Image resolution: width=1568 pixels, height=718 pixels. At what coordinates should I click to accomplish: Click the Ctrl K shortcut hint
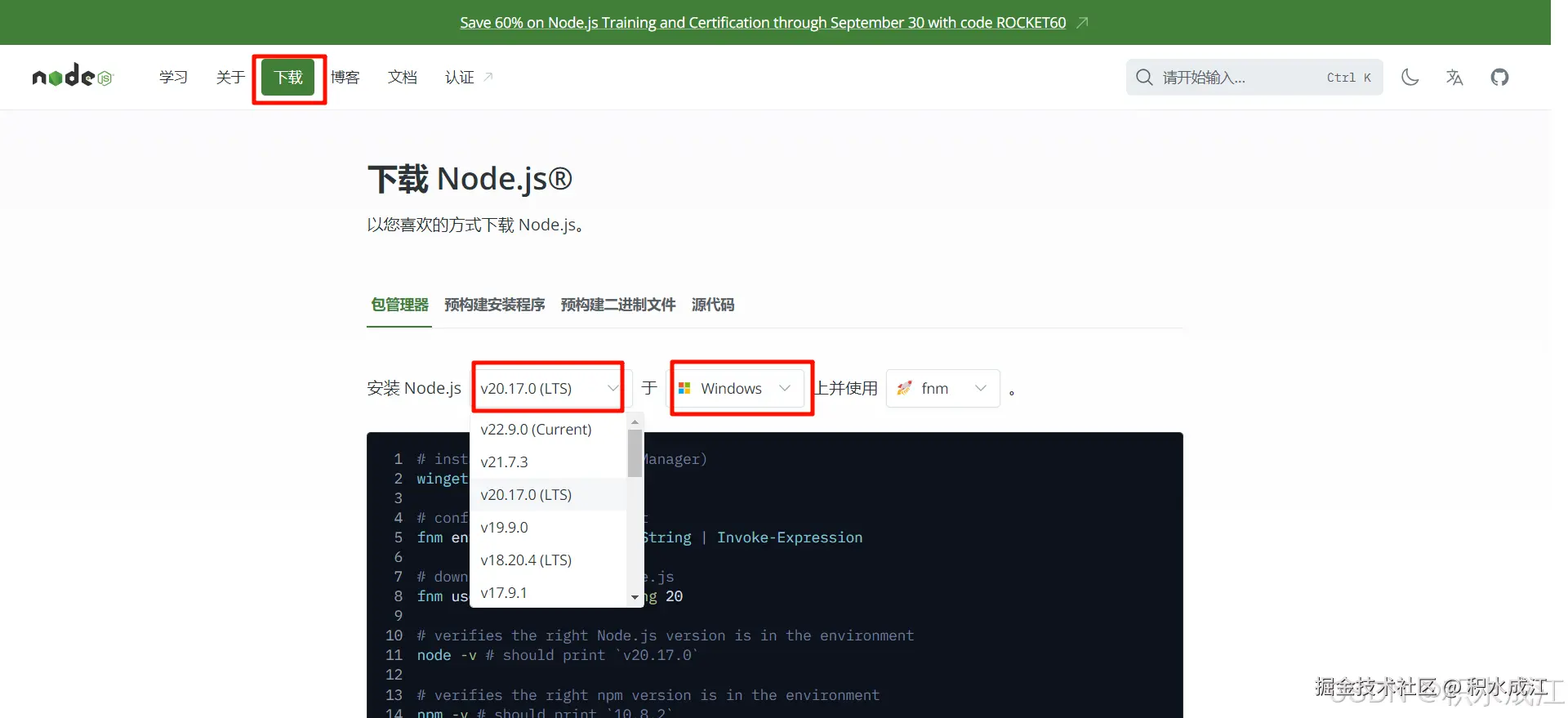[x=1348, y=77]
